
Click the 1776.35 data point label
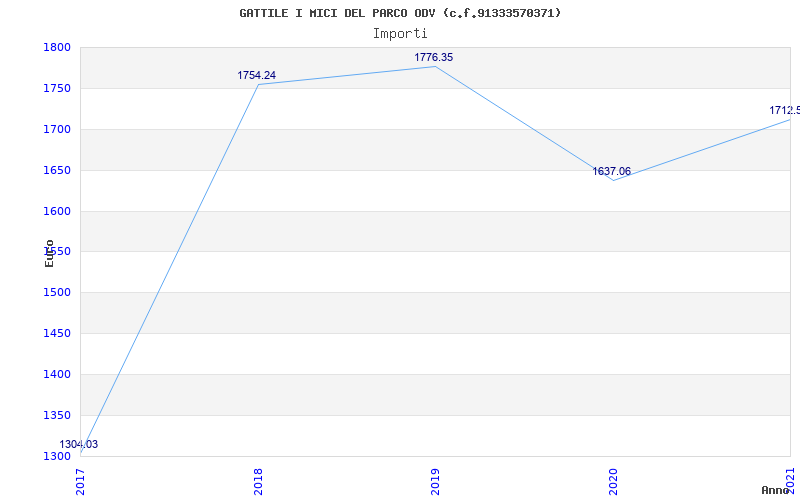pyautogui.click(x=433, y=57)
